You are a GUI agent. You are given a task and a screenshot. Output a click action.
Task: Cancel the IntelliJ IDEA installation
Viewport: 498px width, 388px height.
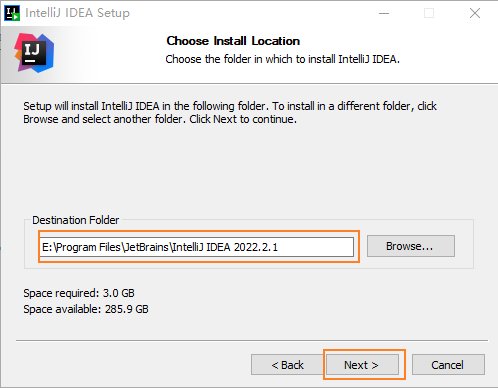coord(448,365)
